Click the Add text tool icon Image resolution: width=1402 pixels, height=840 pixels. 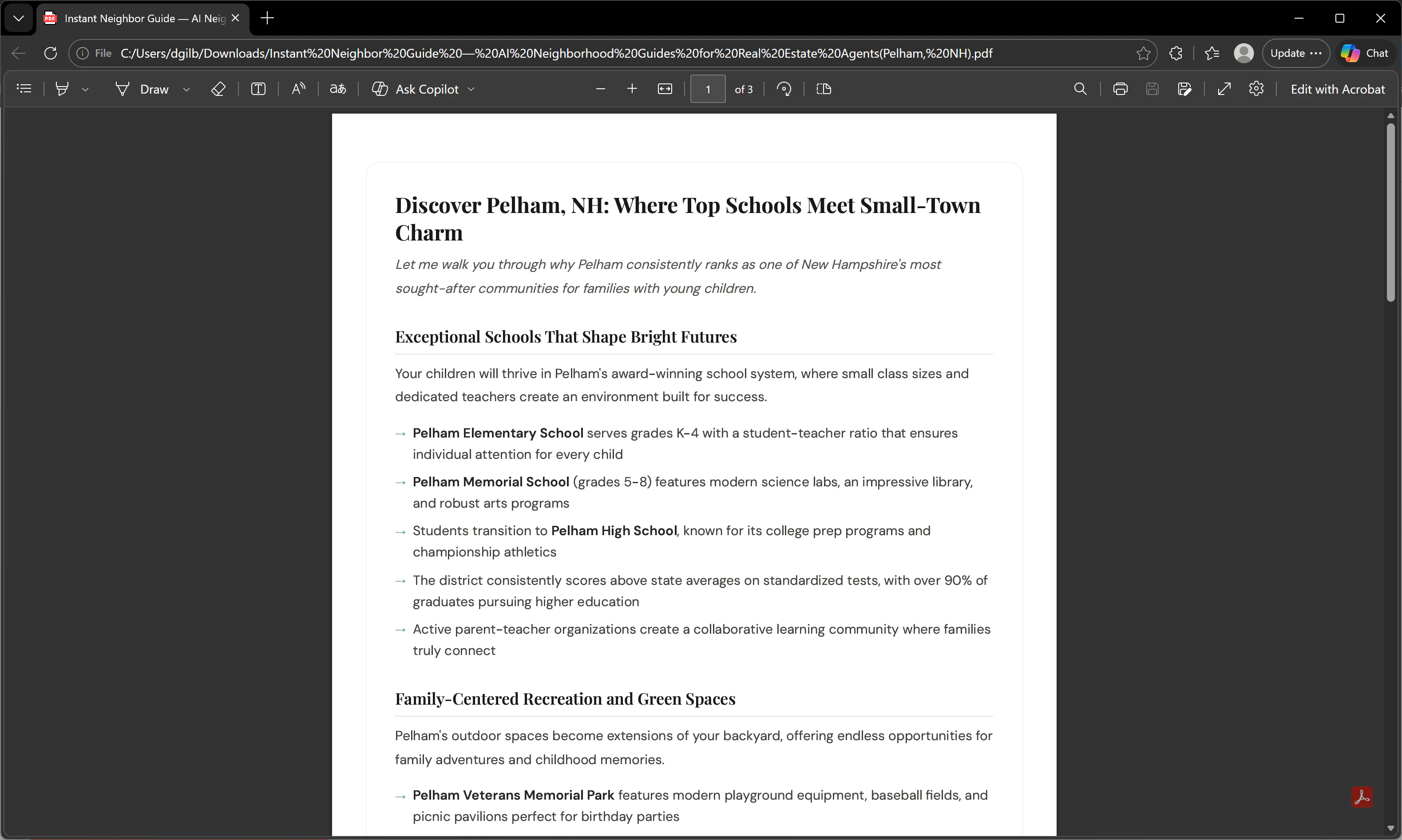[x=258, y=89]
